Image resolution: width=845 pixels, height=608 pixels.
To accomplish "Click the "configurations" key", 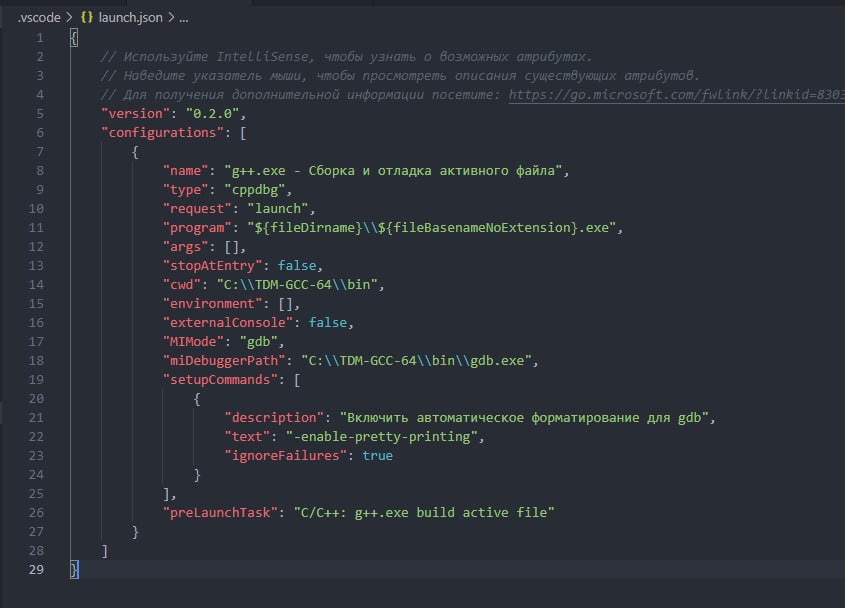I will (162, 133).
